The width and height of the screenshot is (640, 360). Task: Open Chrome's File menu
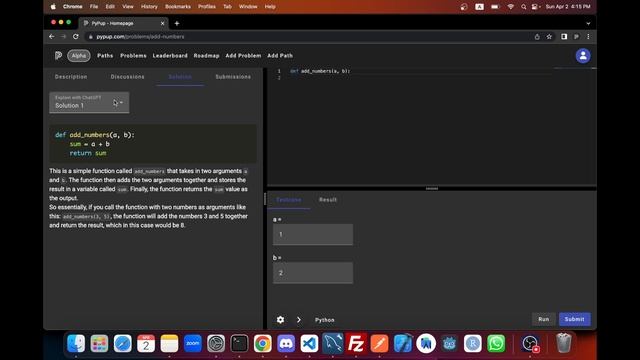[94, 7]
